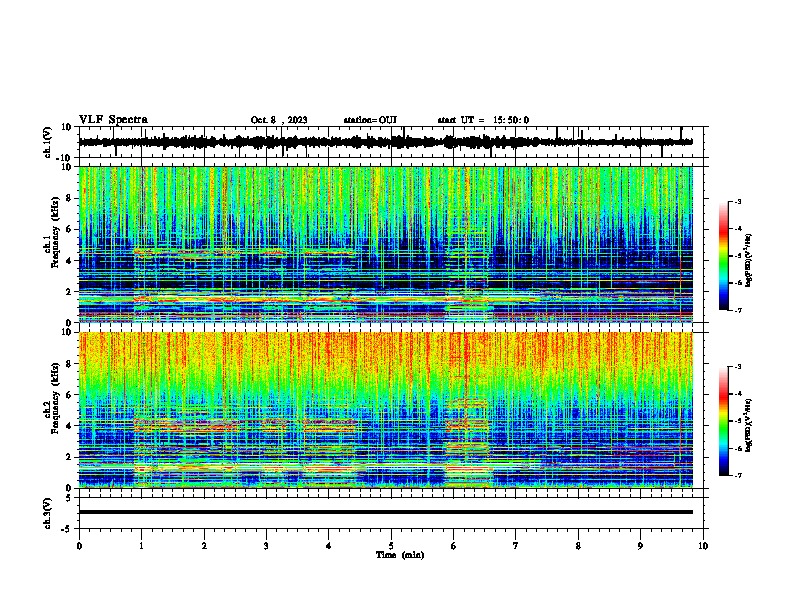Viewport: 792px width, 612px height.
Task: Click the '4' kHz tick on ch.1 spectrogram
Action: pyautogui.click(x=69, y=261)
